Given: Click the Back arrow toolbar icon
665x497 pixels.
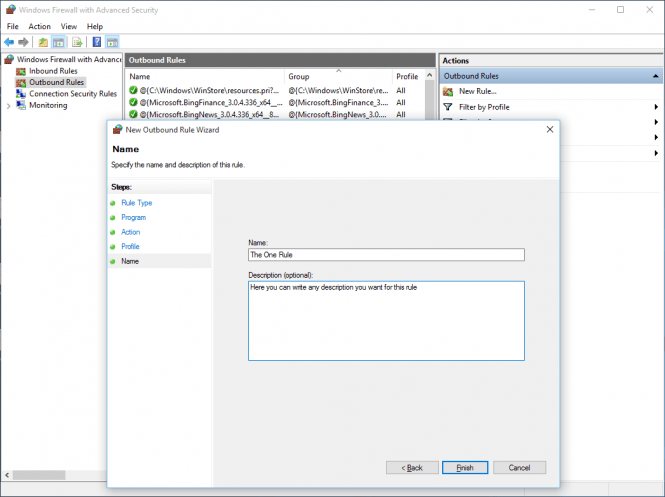Looking at the screenshot, I should pyautogui.click(x=9, y=42).
